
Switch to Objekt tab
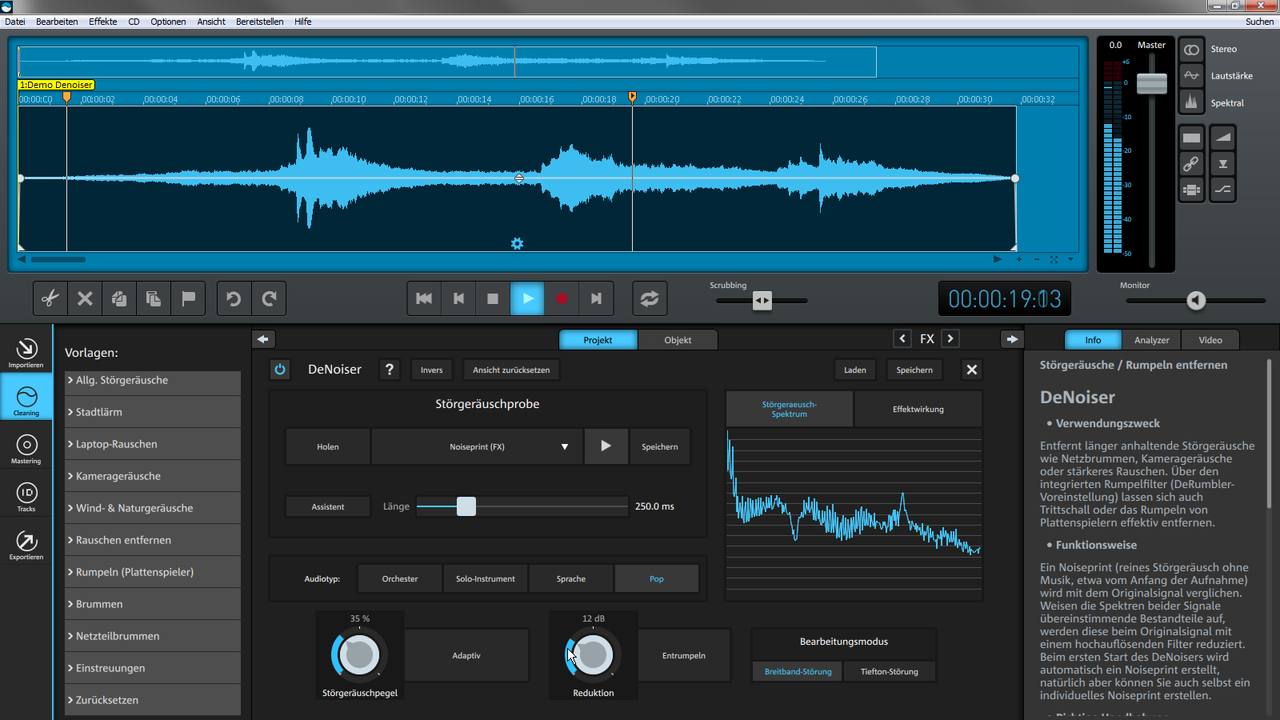(x=678, y=340)
